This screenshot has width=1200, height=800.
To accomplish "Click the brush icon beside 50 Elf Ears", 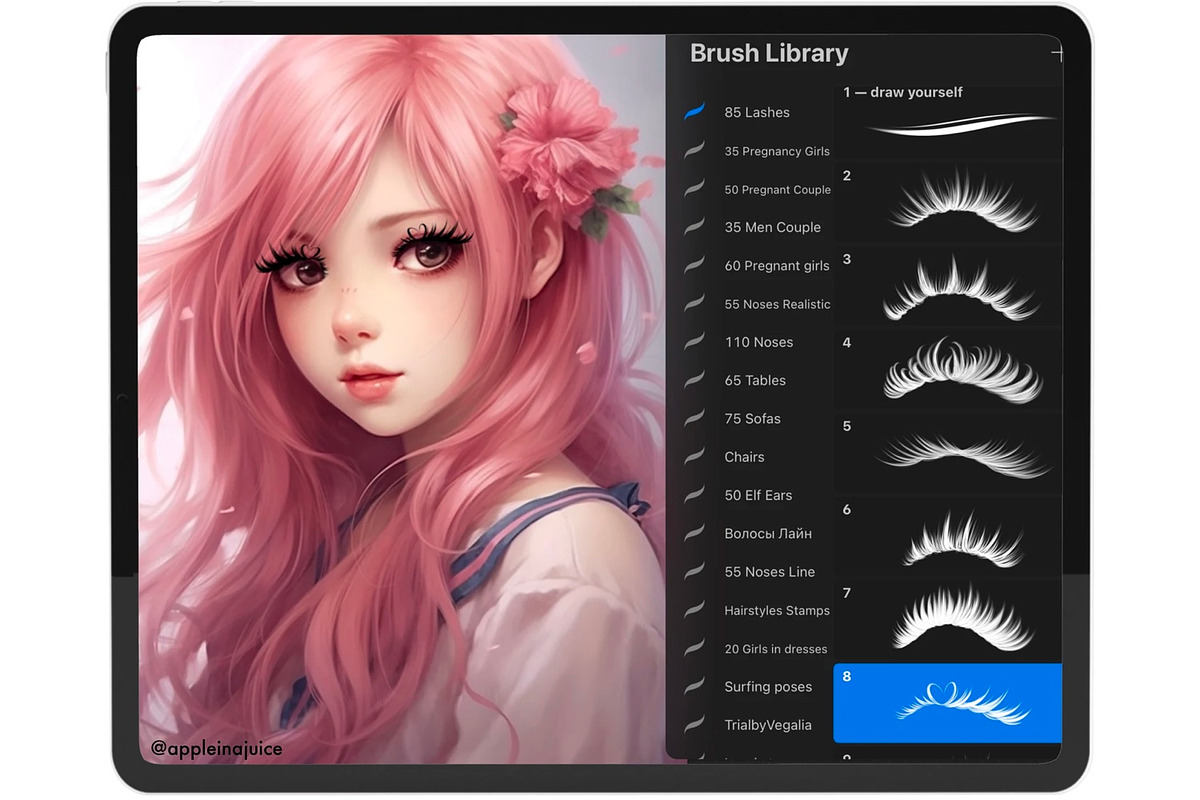I will tap(694, 495).
